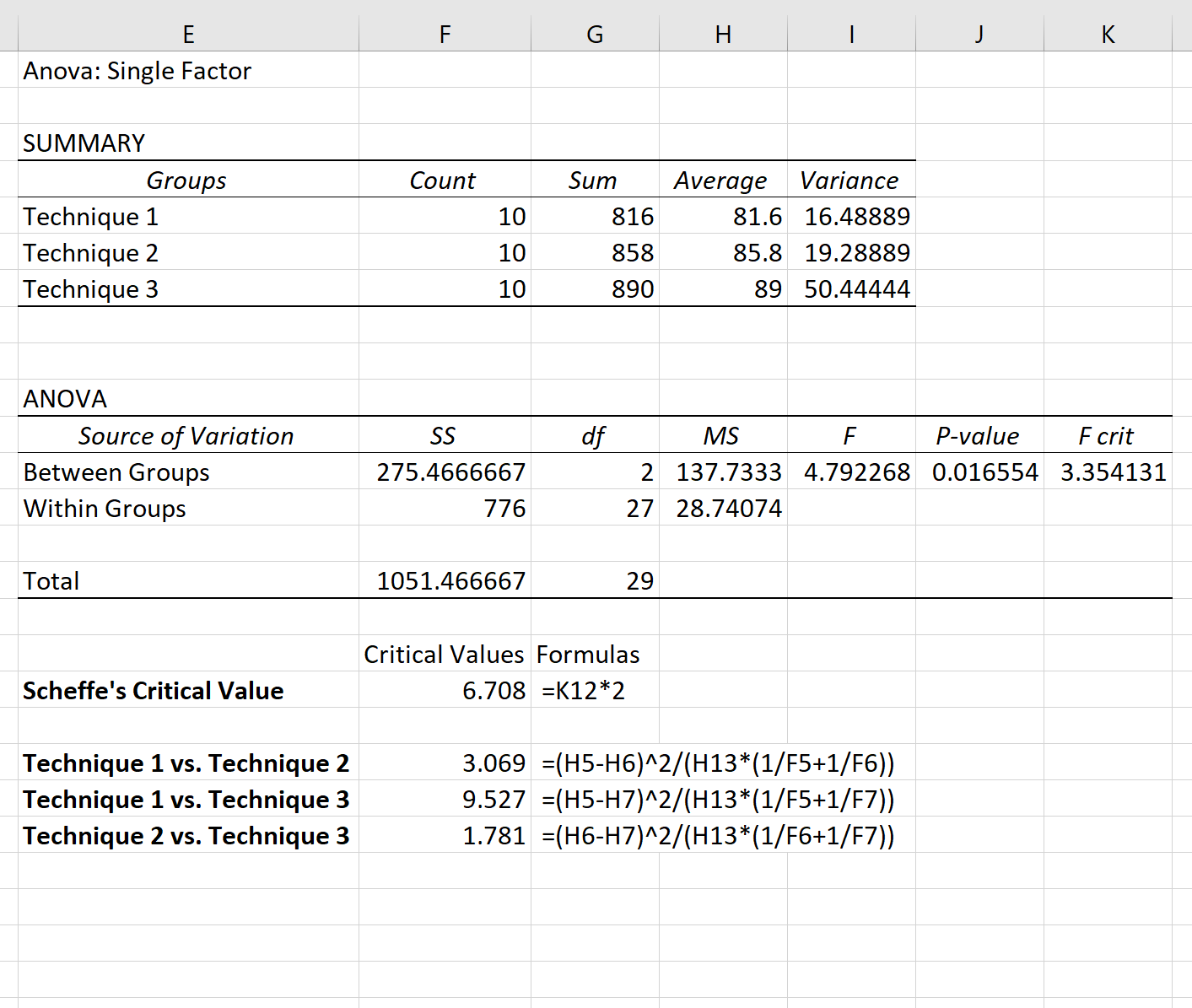Click the Formulas heading cell
The height and width of the screenshot is (1008, 1192).
(x=595, y=654)
